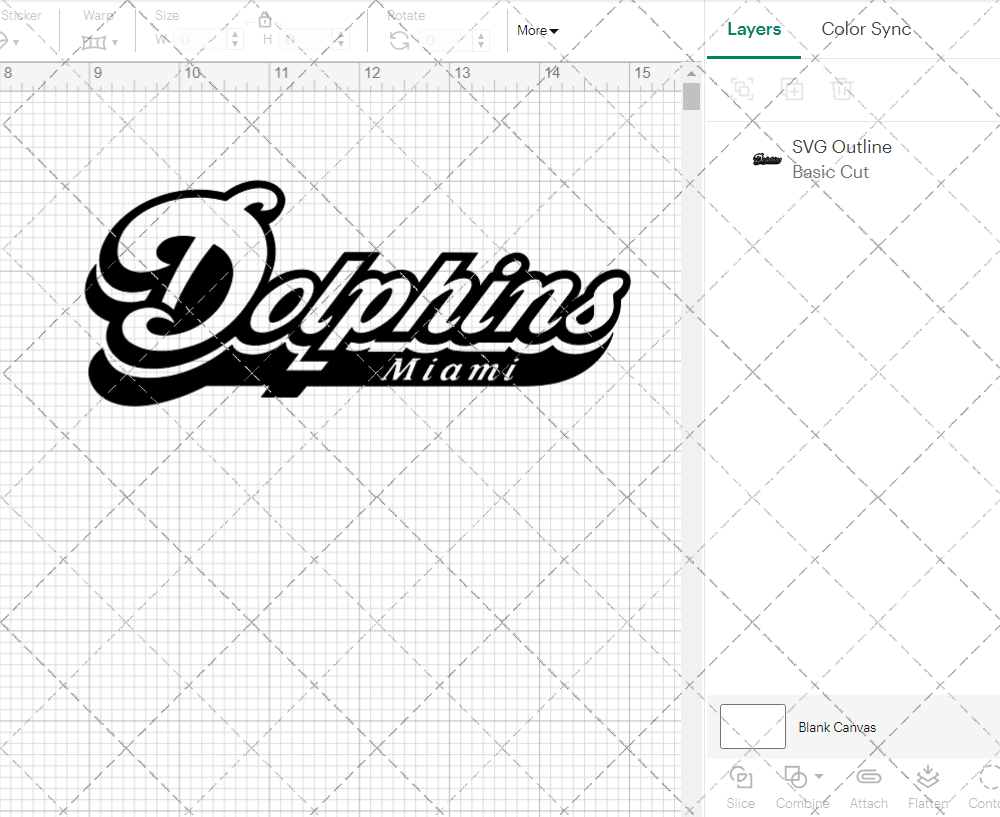Click the Delete layer trash icon

[842, 89]
